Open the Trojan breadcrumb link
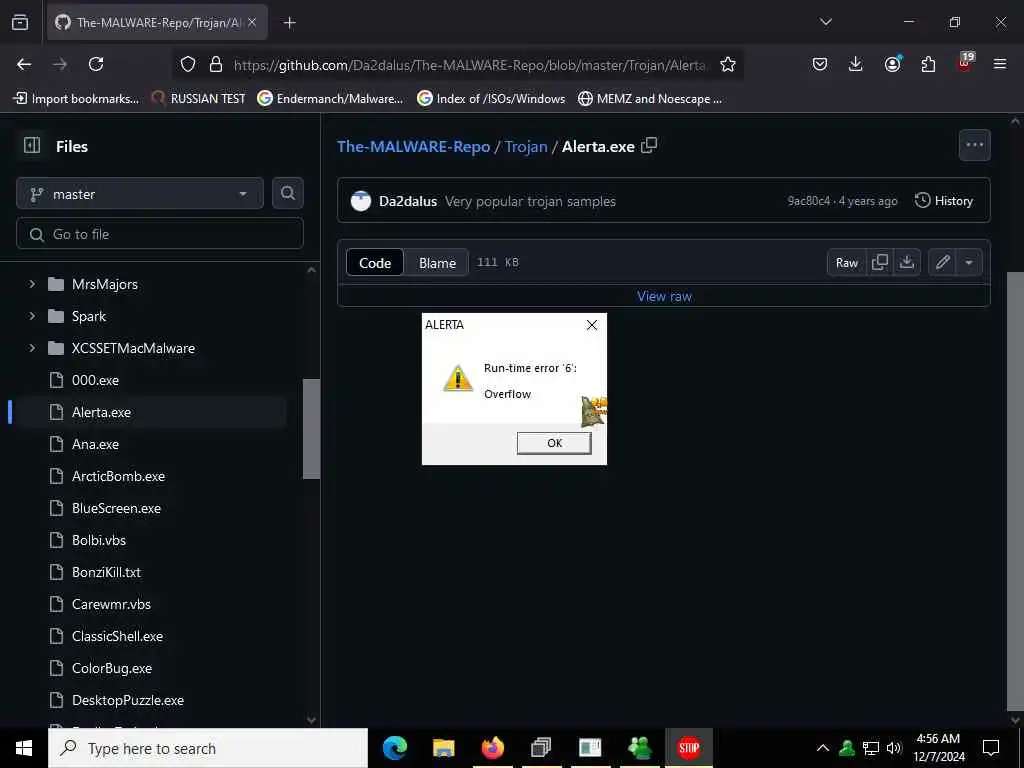The width and height of the screenshot is (1024, 768). pos(526,146)
